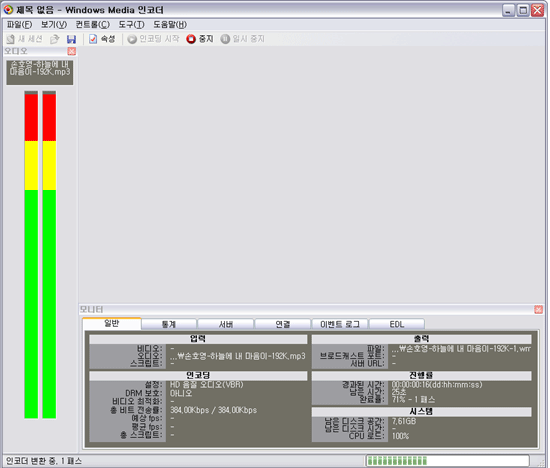Click the left audio level meter
The width and height of the screenshot is (550, 468).
coord(31,255)
